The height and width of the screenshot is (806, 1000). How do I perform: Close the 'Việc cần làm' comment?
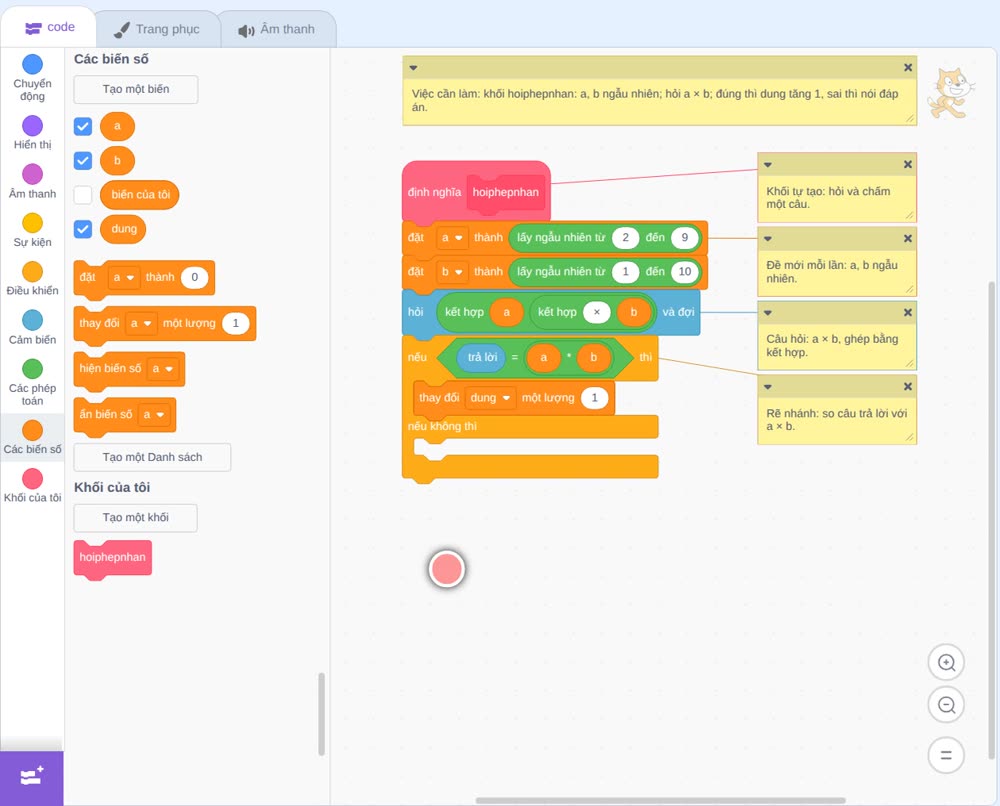908,68
